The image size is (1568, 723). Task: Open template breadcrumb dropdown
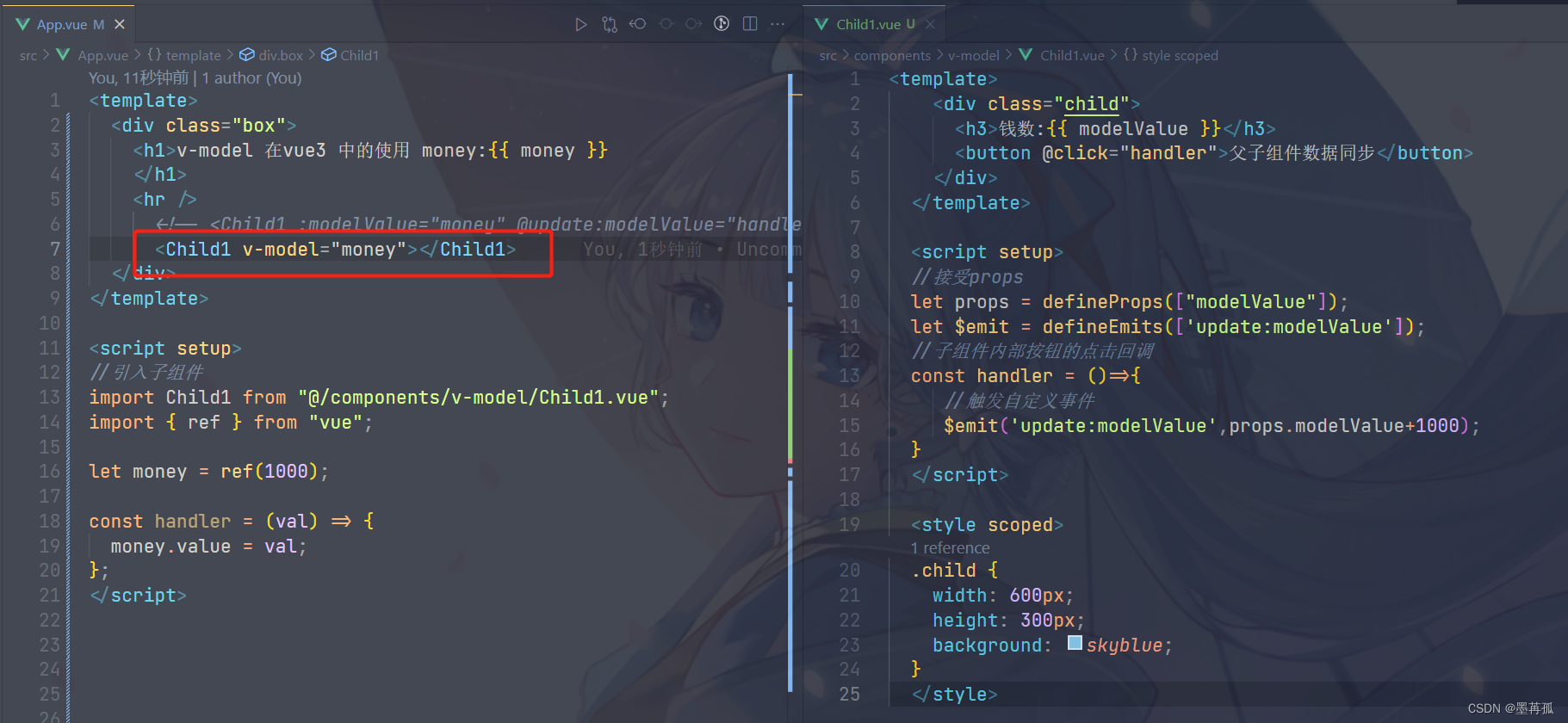pos(193,55)
